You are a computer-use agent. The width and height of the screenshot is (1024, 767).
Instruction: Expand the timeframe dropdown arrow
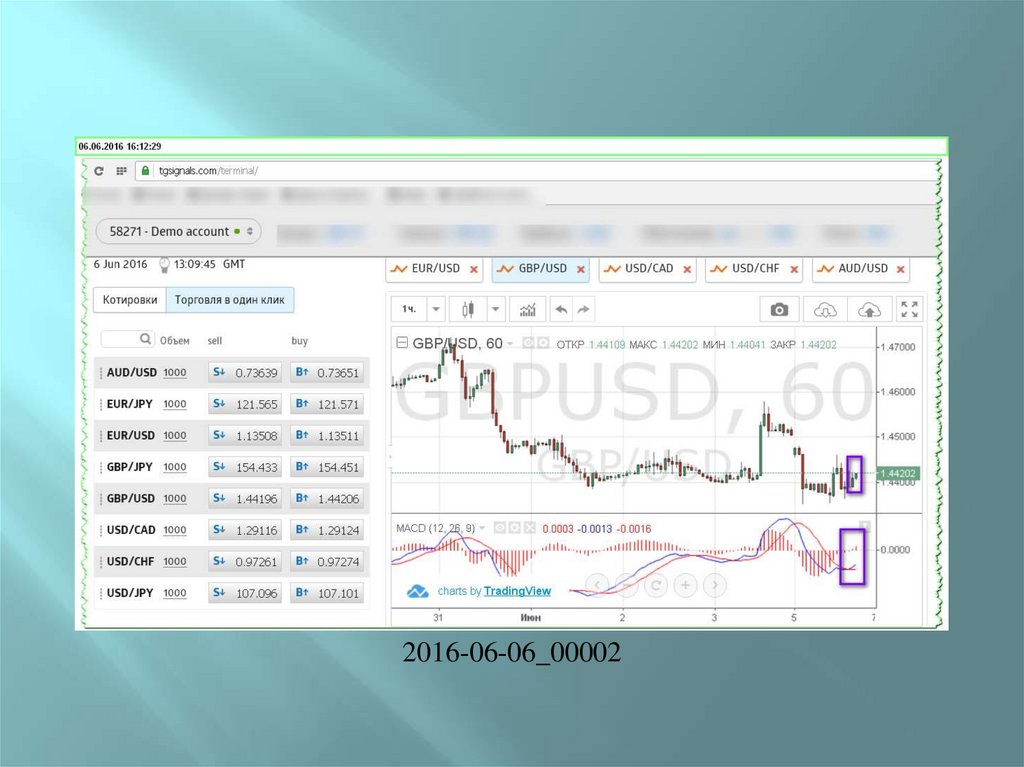pos(436,309)
